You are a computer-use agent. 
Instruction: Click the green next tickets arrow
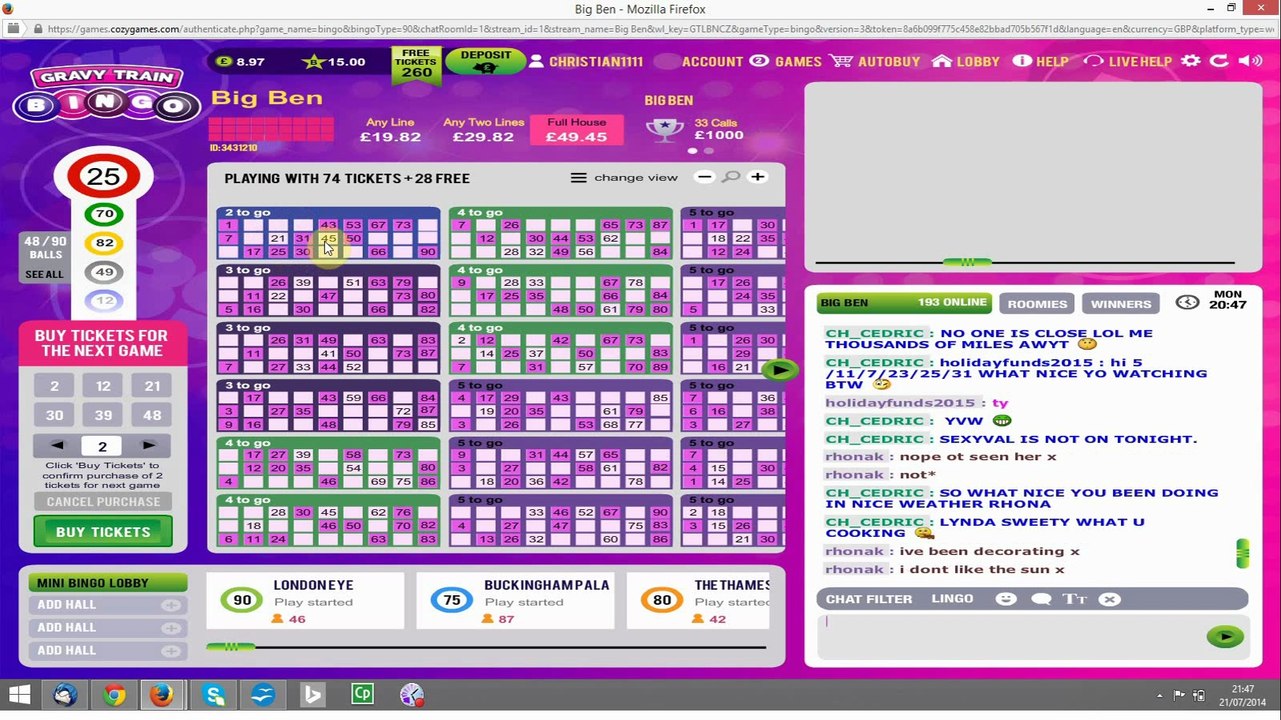(779, 370)
